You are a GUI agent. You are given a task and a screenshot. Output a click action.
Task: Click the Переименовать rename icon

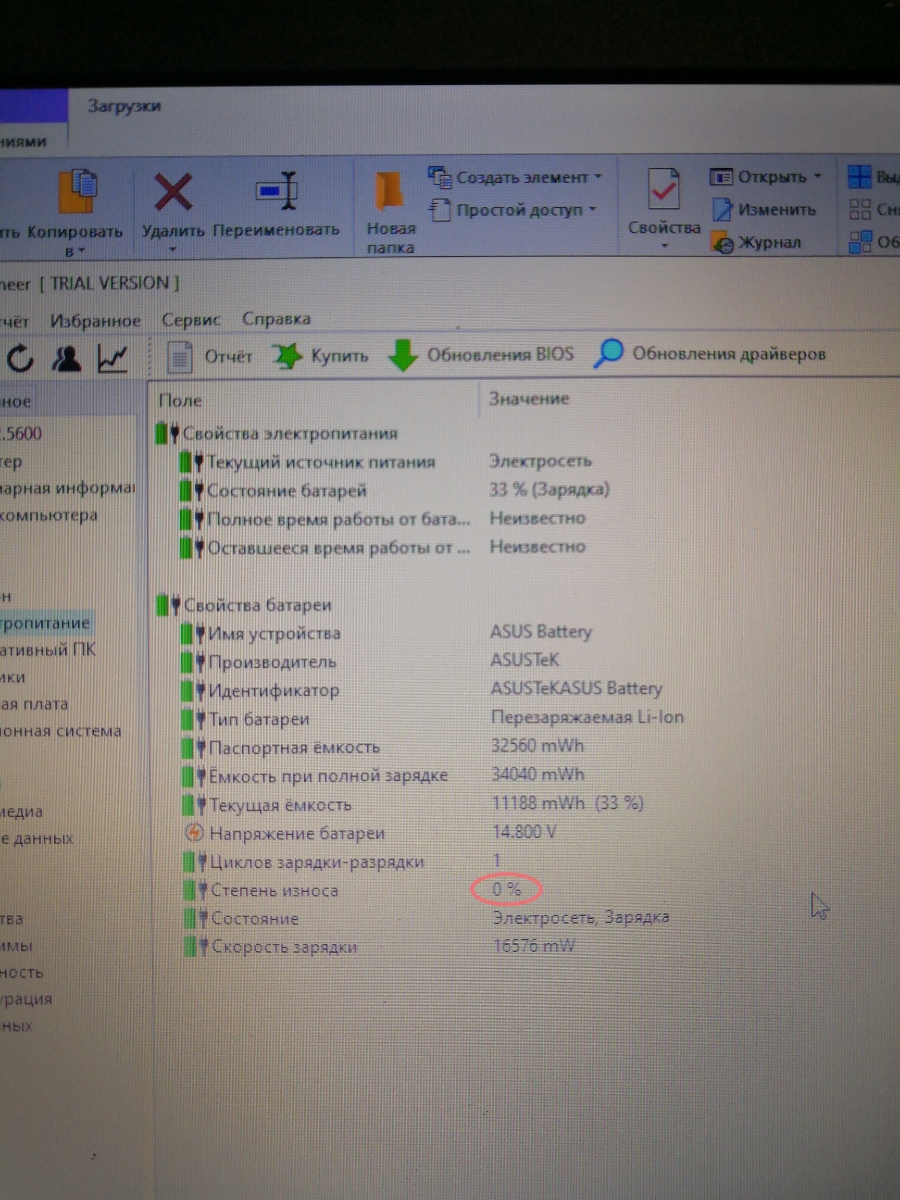(276, 190)
